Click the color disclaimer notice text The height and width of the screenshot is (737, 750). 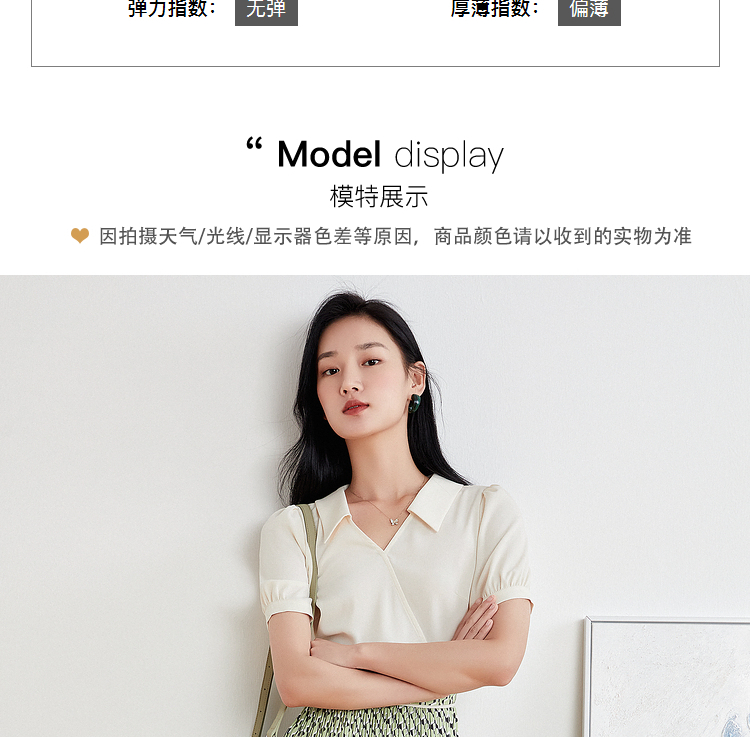pyautogui.click(x=395, y=236)
